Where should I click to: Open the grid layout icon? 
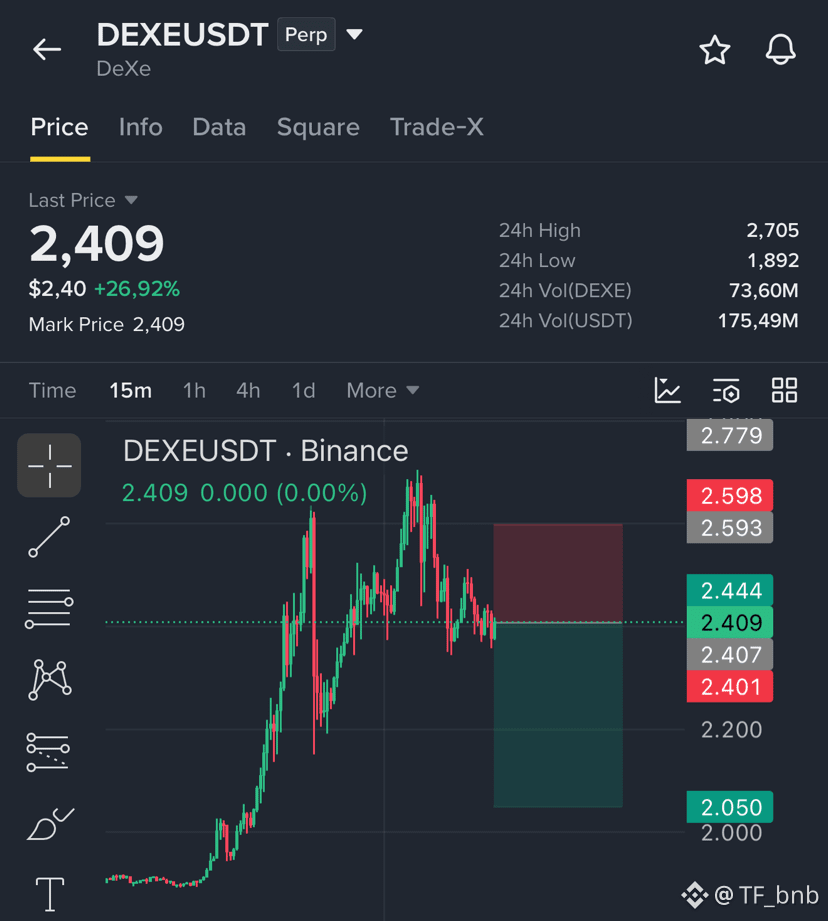(x=784, y=390)
